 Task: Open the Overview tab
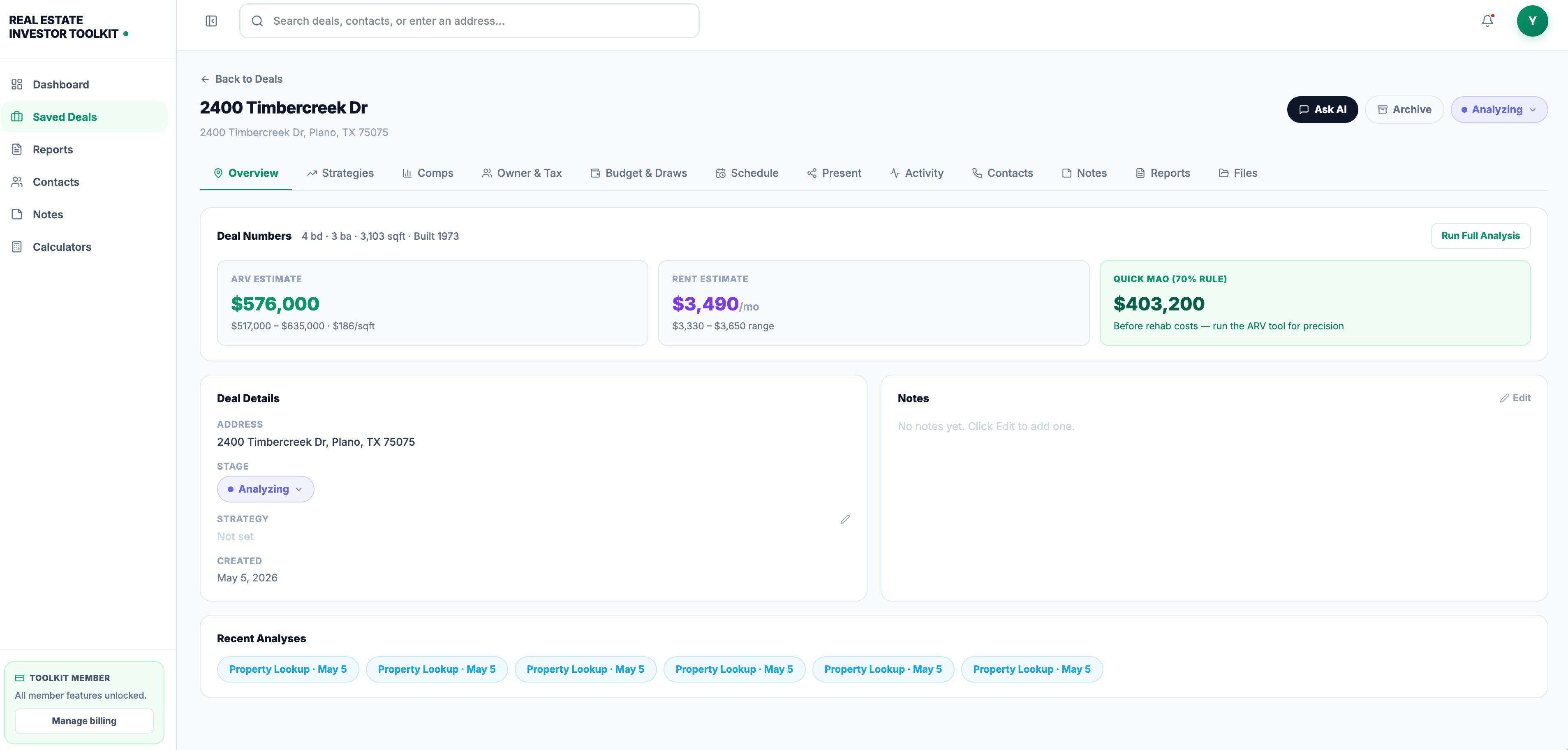(245, 174)
